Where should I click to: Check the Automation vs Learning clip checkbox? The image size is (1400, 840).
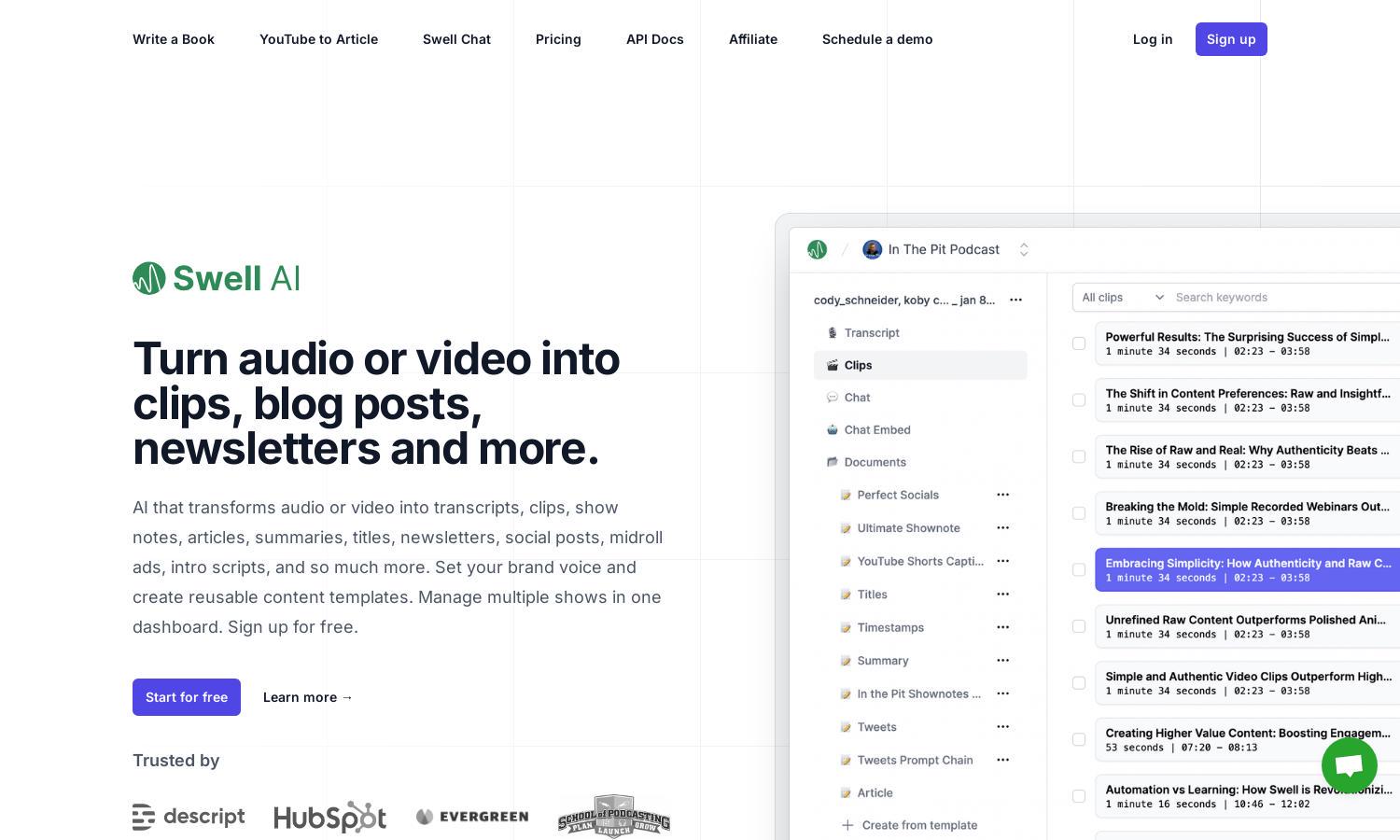click(1079, 796)
